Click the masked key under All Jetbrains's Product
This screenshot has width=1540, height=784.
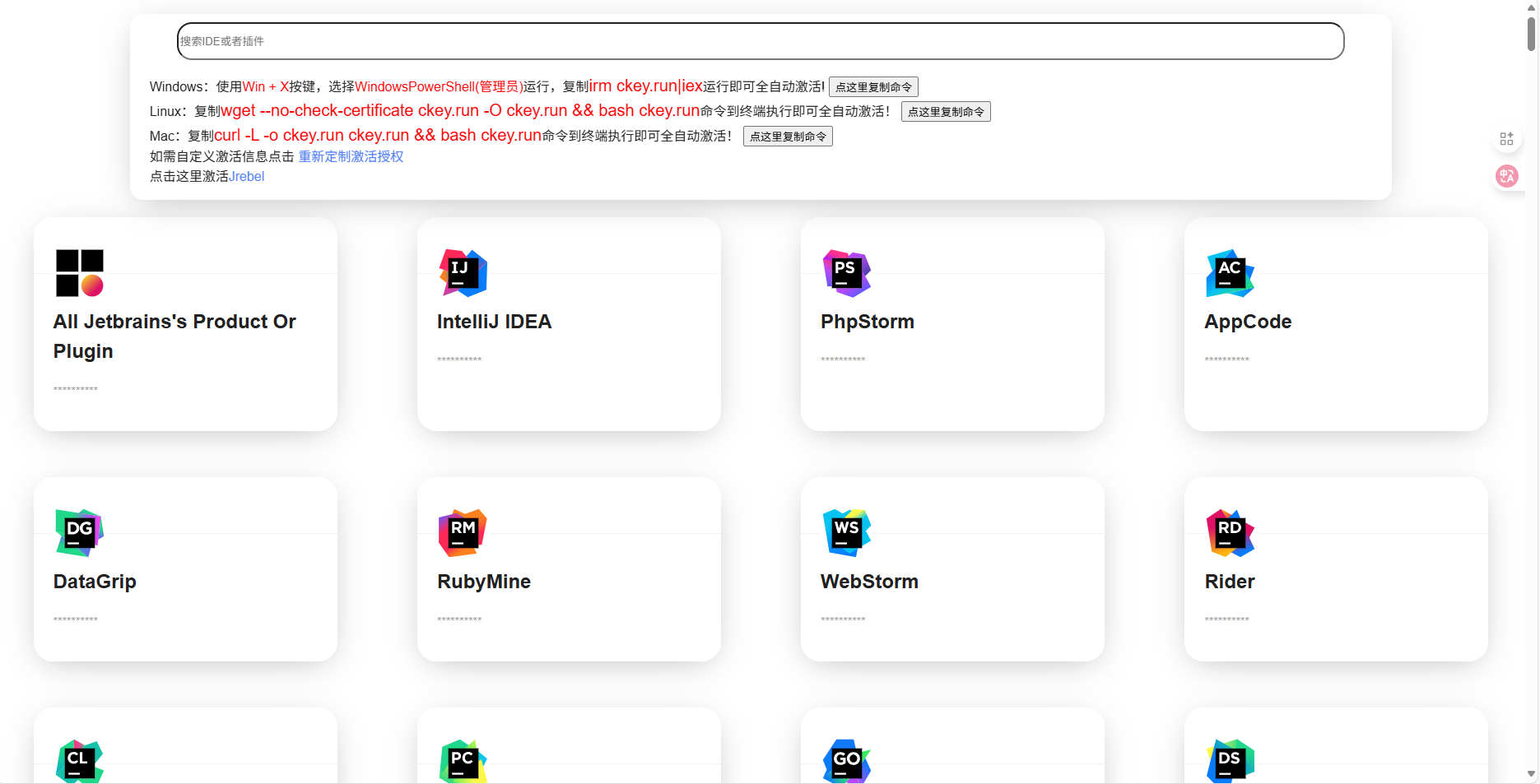pos(76,389)
